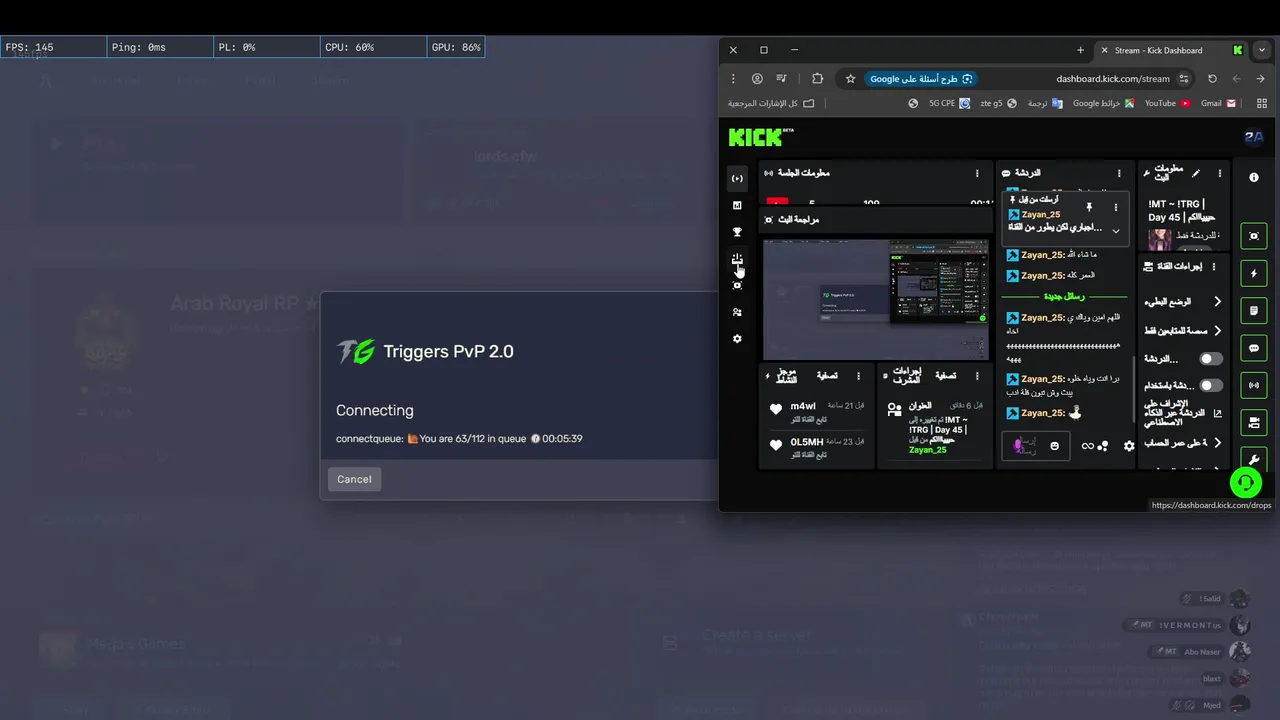Select the Stream - Kick Dashboard tab

tap(1169, 50)
